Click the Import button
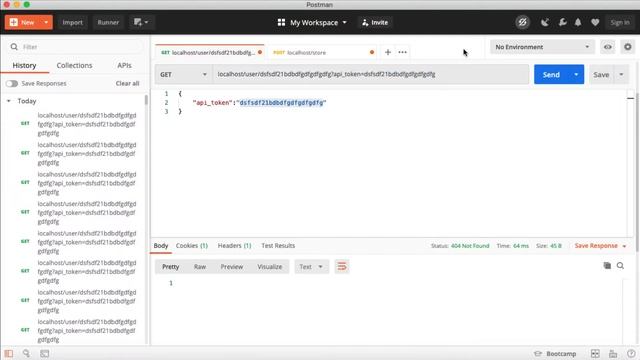Viewport: 640px width, 360px height. pos(72,22)
